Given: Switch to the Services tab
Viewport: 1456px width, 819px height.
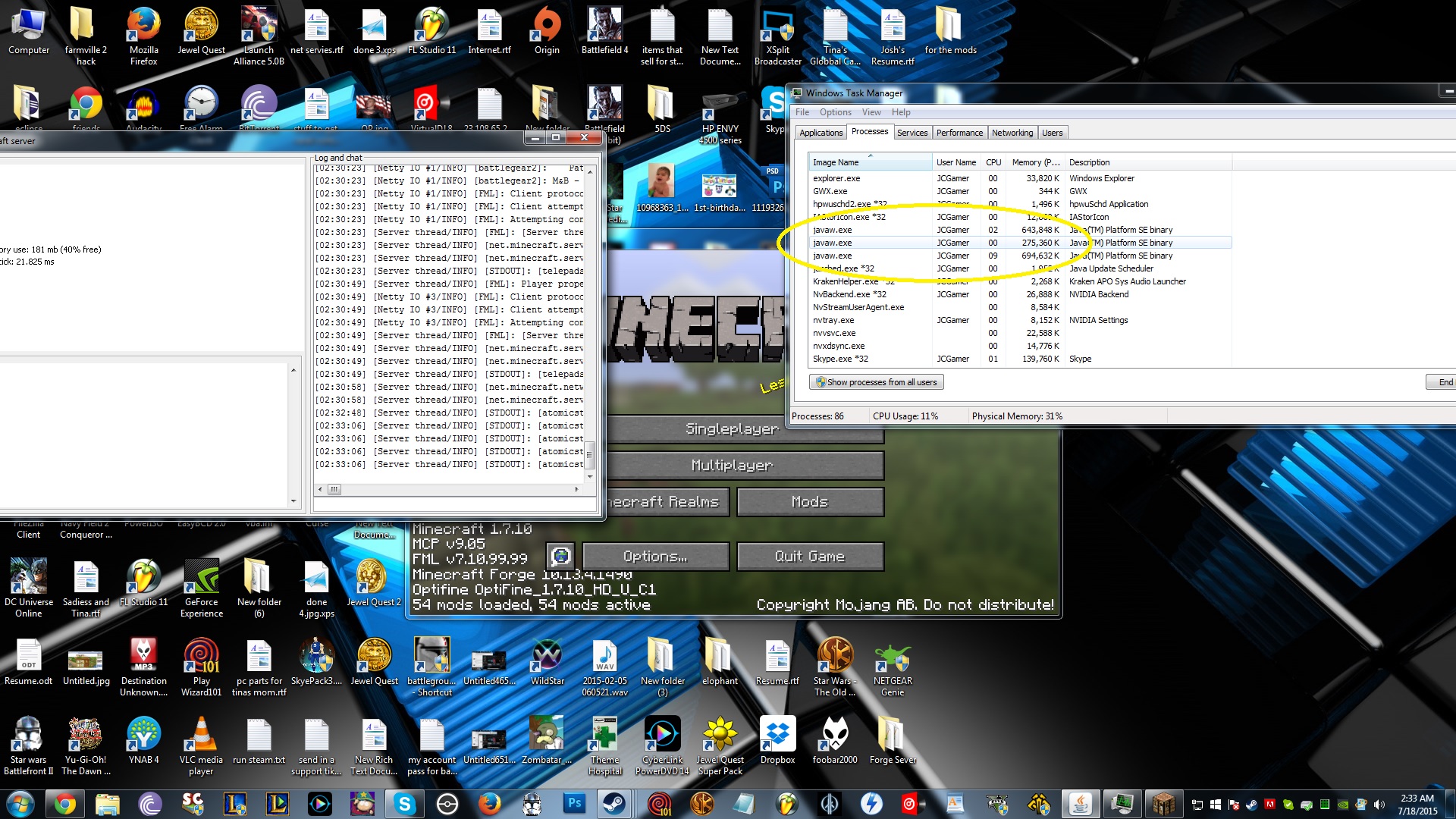Looking at the screenshot, I should click(x=912, y=133).
